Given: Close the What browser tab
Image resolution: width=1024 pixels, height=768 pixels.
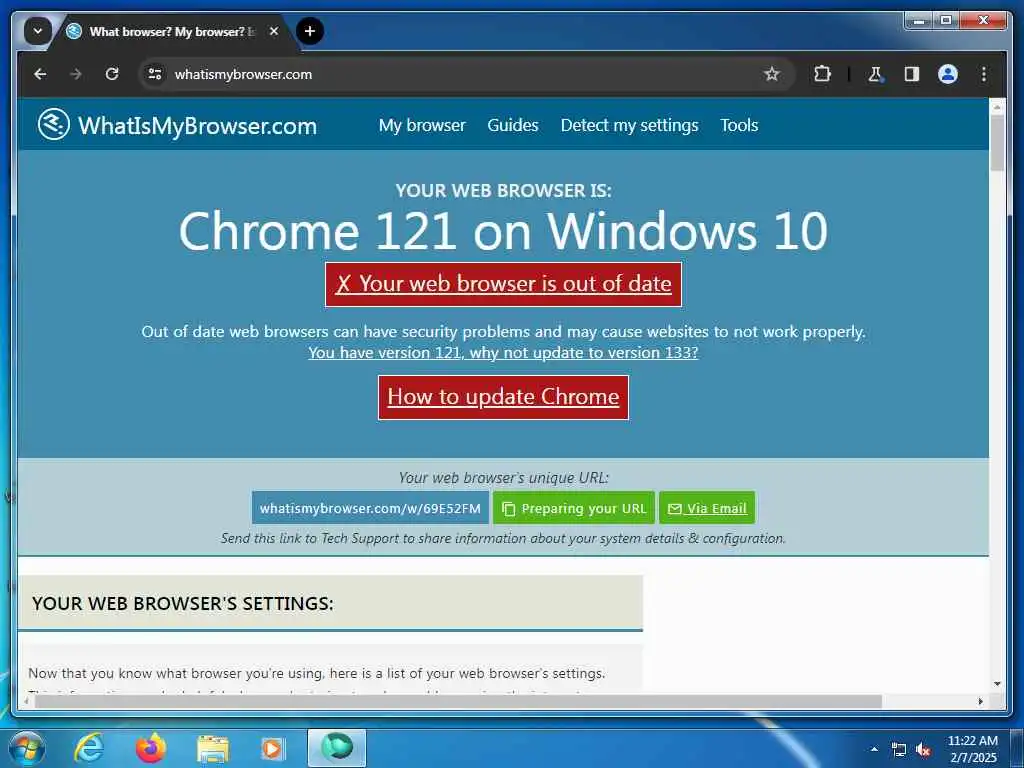Looking at the screenshot, I should pyautogui.click(x=274, y=31).
